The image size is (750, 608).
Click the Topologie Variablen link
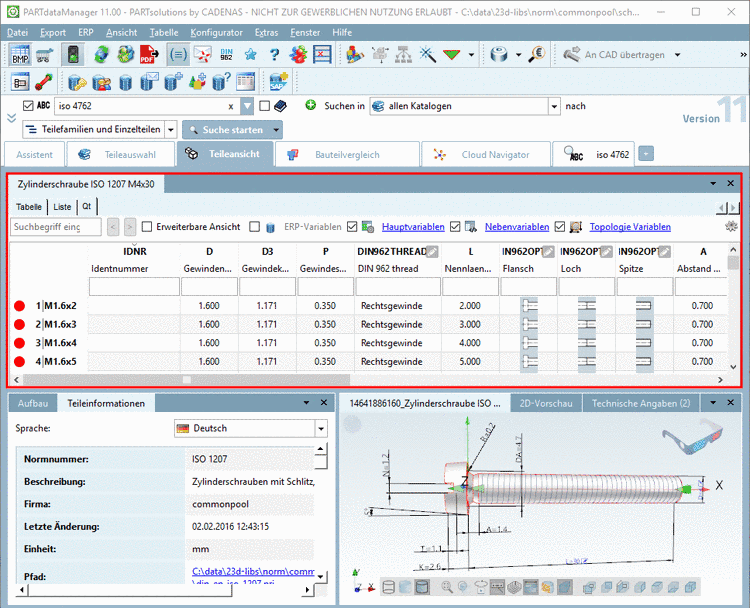click(x=630, y=227)
